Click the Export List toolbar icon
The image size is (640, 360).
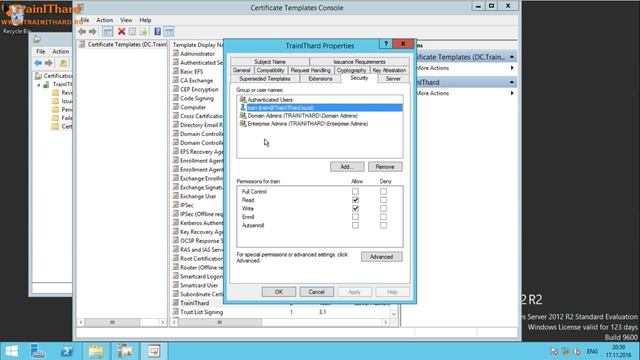coord(143,31)
